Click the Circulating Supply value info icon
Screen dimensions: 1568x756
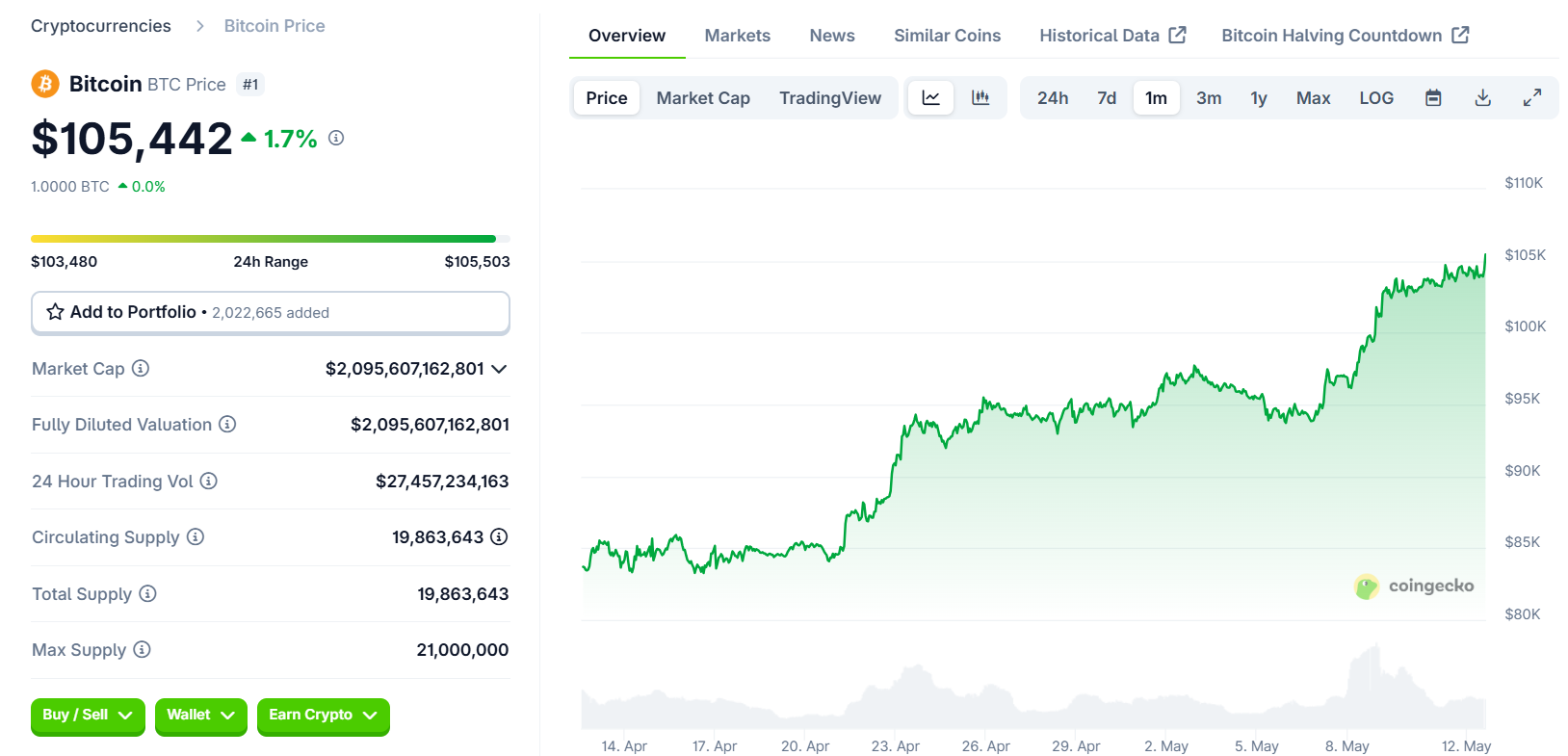pos(499,537)
